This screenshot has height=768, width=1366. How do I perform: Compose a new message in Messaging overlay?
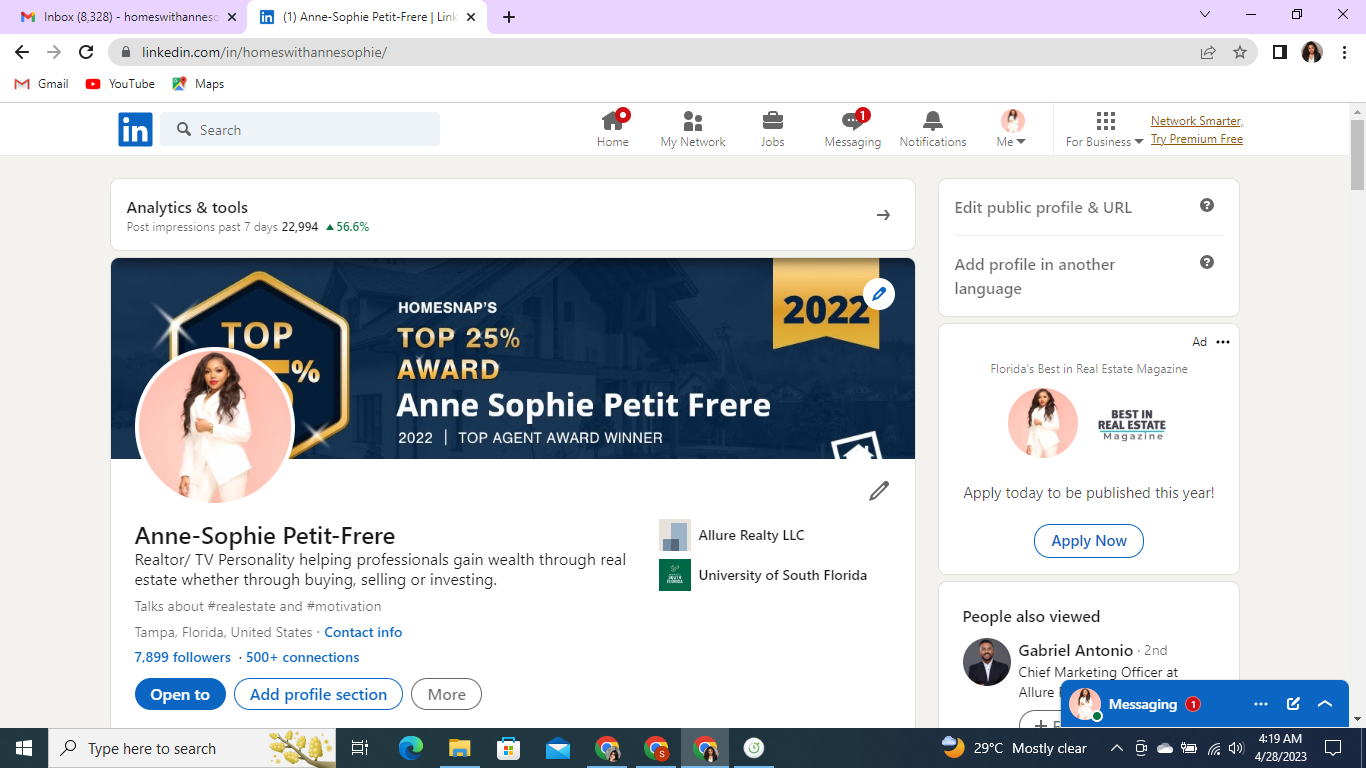[1293, 704]
